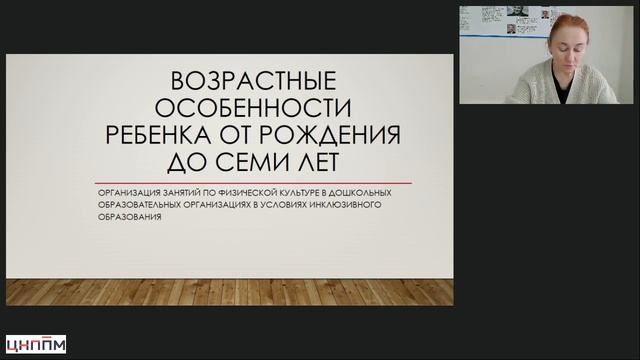The height and width of the screenshot is (360, 640).
Task: Click the title line "ДО СЕМИ ЛЕТ"
Action: [253, 162]
